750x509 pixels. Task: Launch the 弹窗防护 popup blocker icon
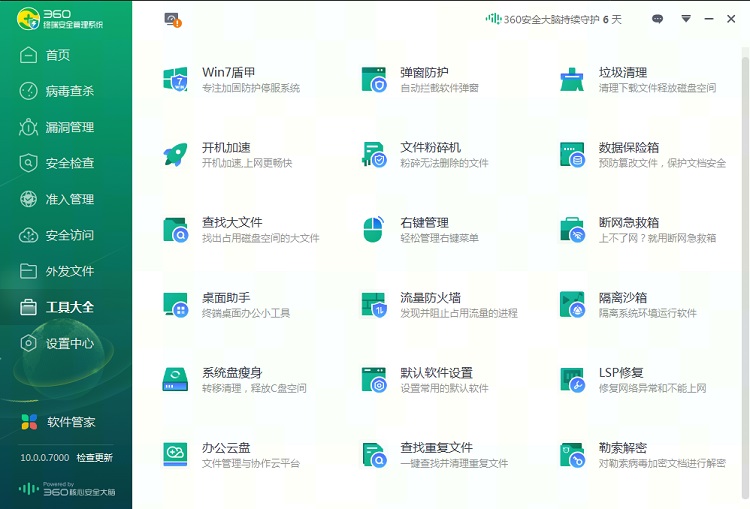374,79
